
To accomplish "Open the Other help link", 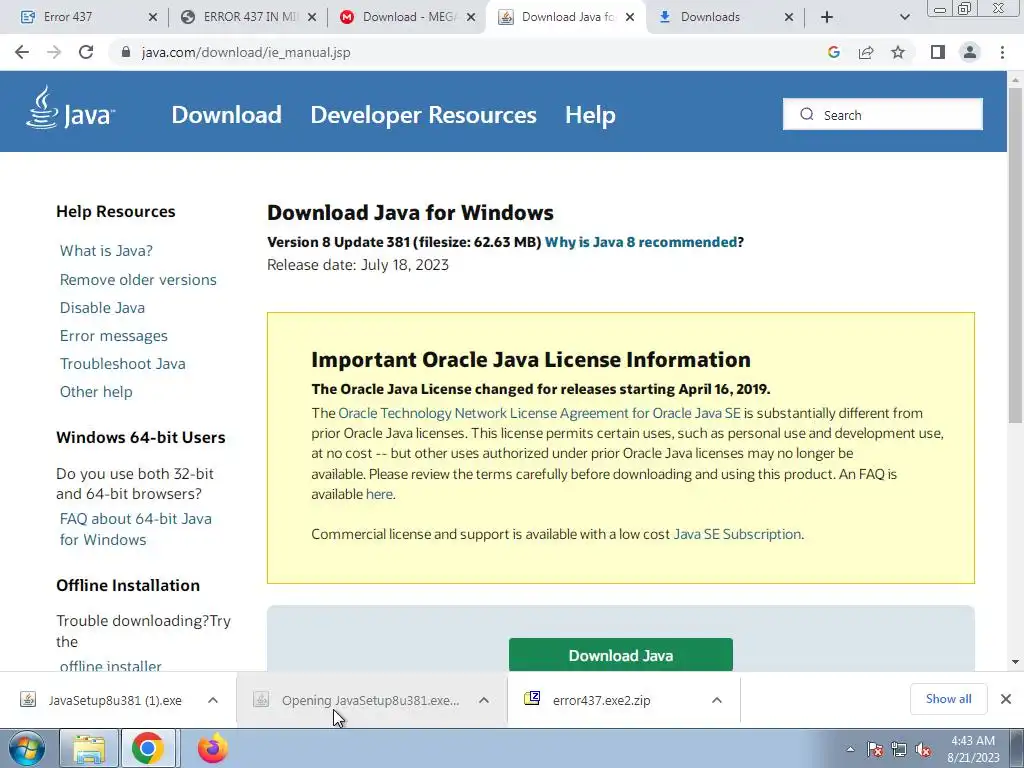I will [96, 392].
